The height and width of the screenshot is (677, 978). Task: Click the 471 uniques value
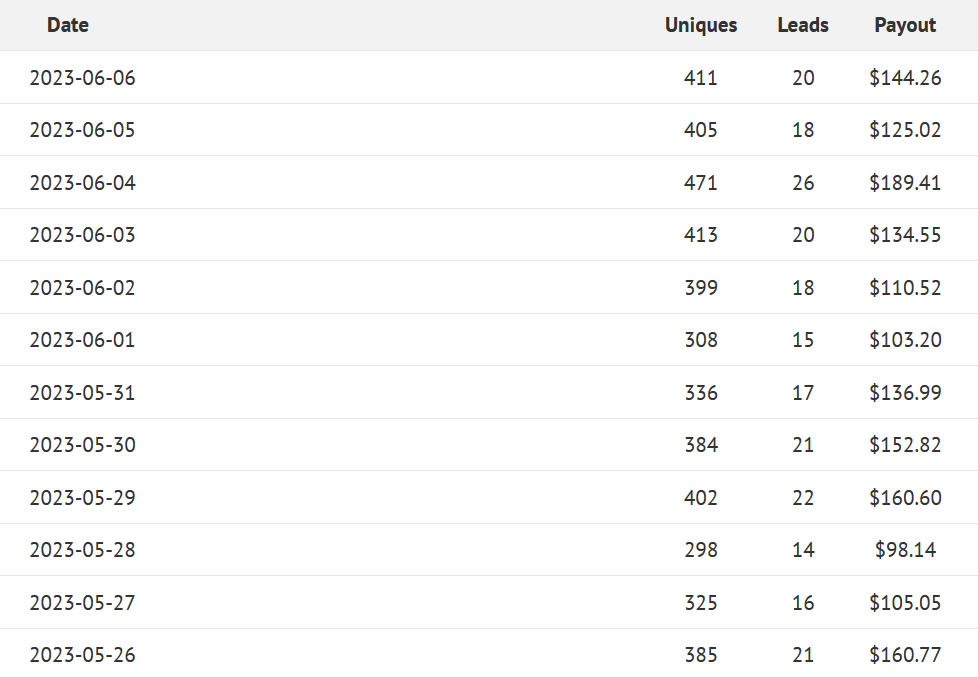click(701, 183)
